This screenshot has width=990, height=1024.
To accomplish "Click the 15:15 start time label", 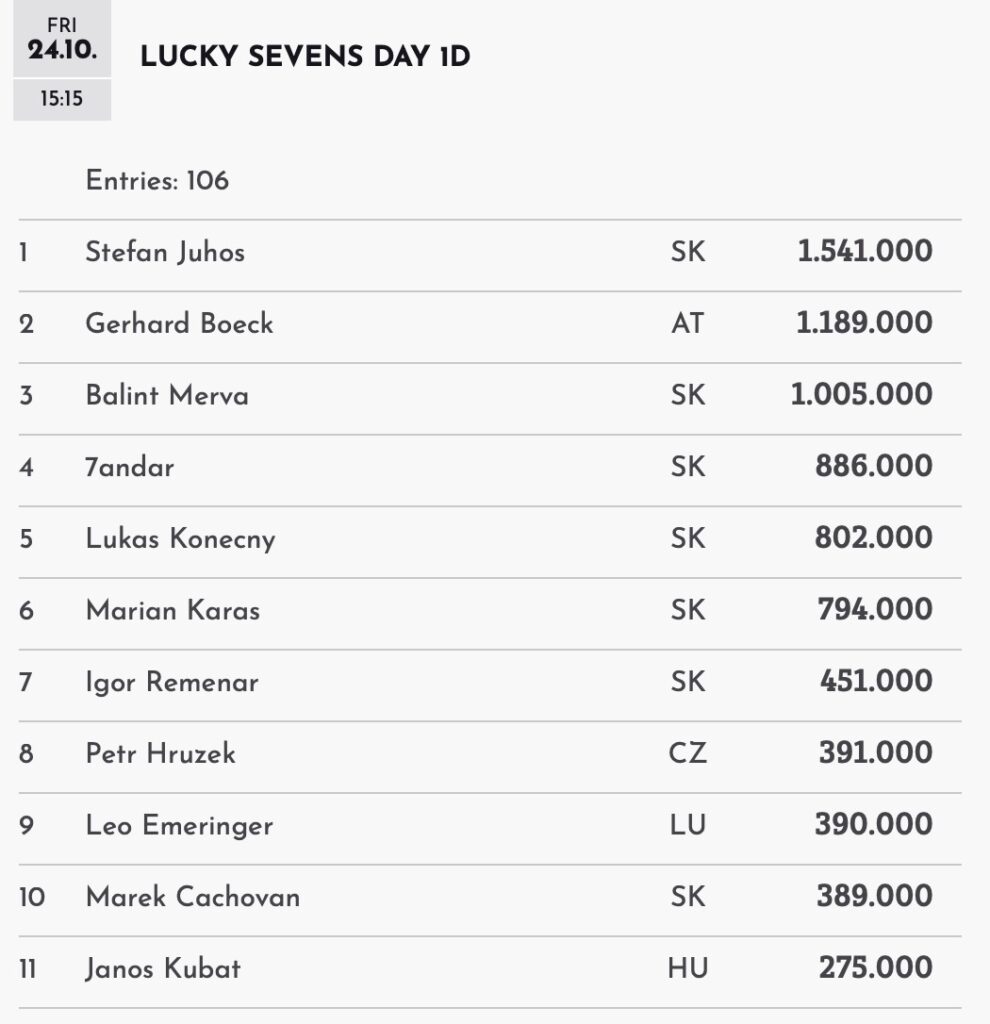I will pos(62,100).
